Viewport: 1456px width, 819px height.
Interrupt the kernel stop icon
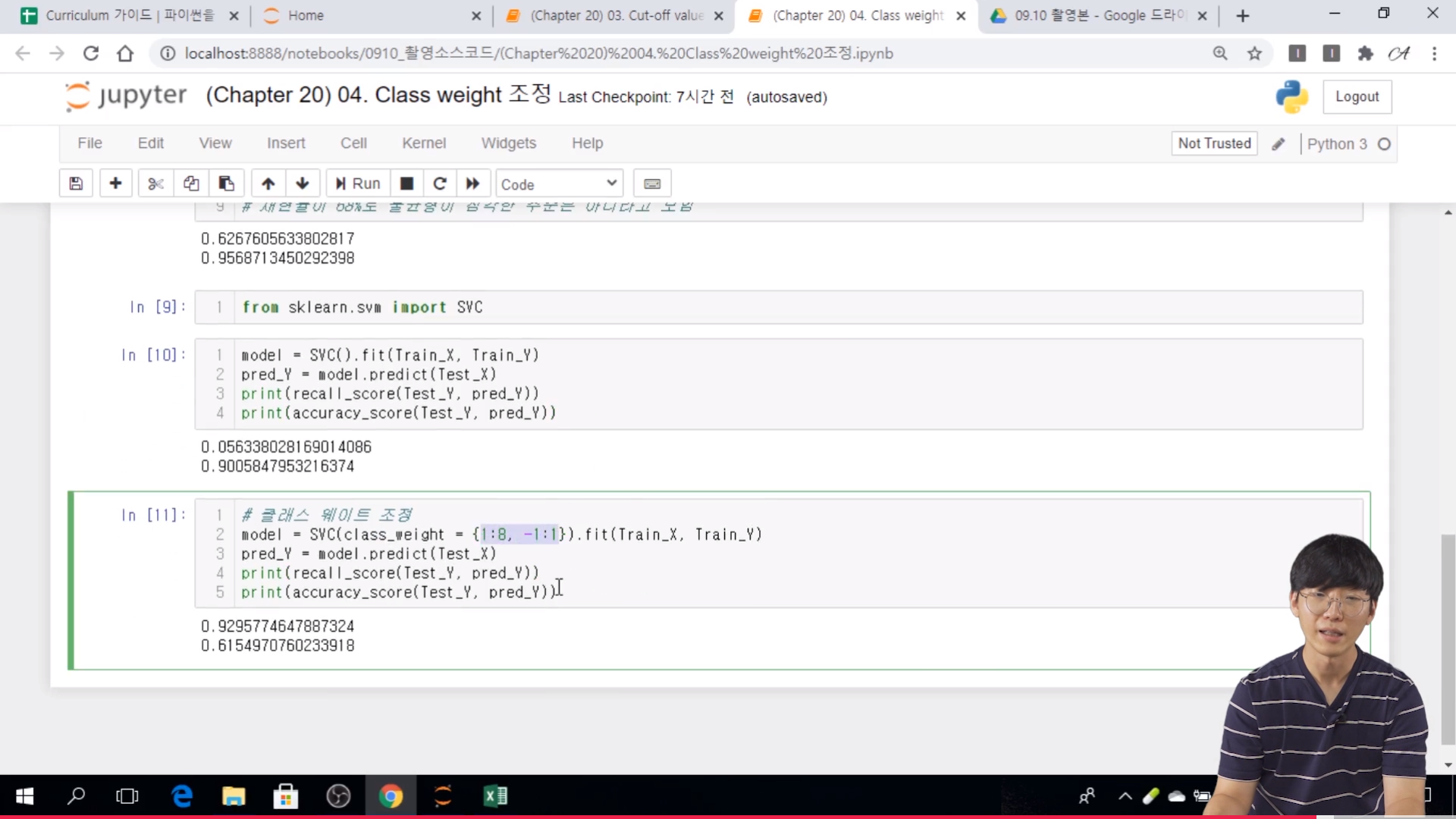pos(406,184)
